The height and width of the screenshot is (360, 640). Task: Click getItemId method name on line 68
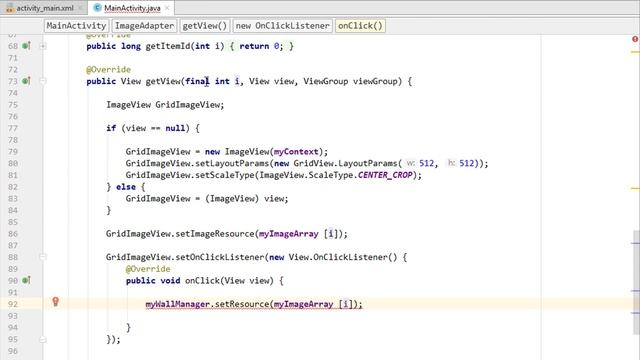(x=168, y=46)
